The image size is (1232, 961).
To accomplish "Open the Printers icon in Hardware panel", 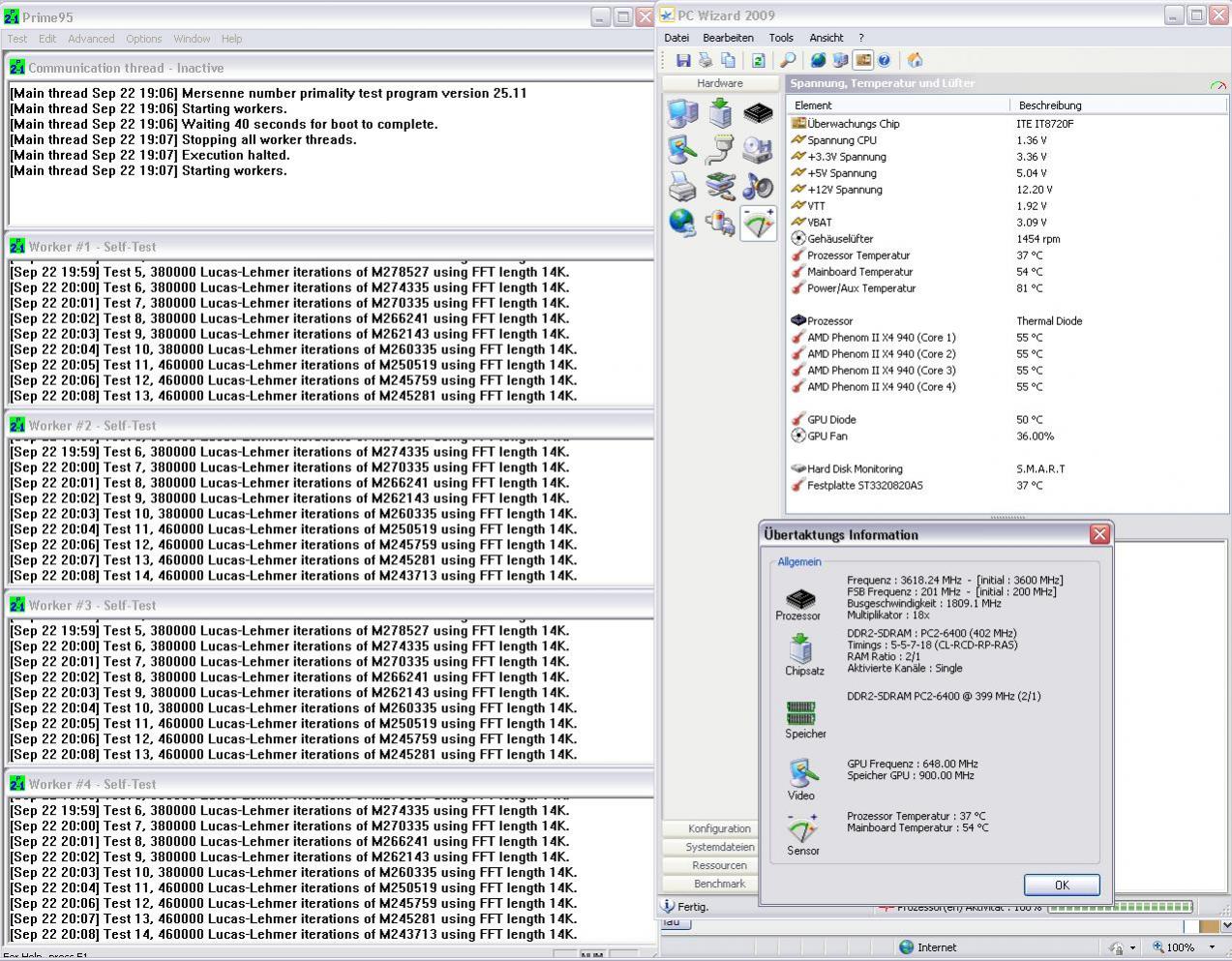I will (682, 186).
